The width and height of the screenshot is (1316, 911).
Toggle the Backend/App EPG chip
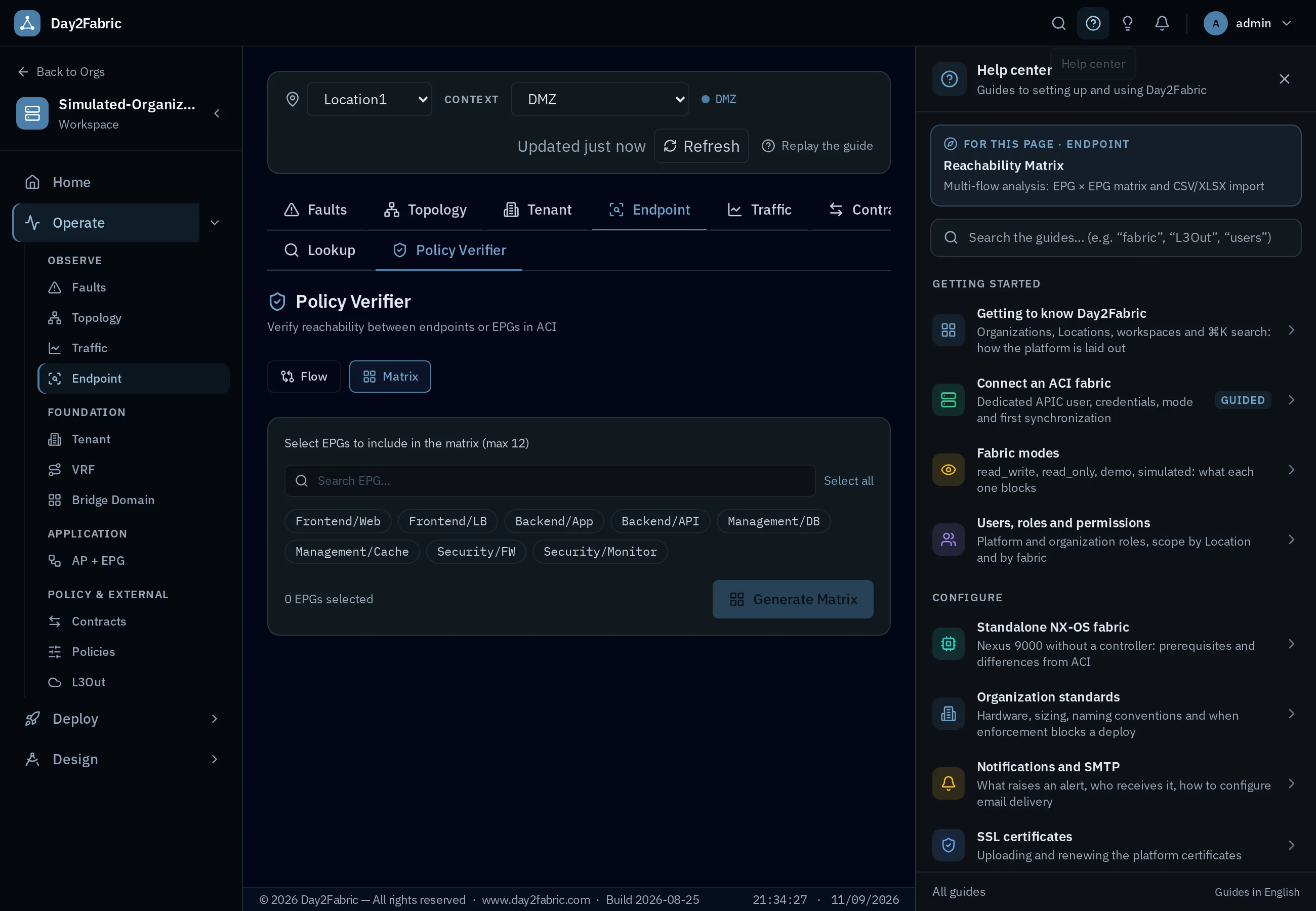pos(554,521)
